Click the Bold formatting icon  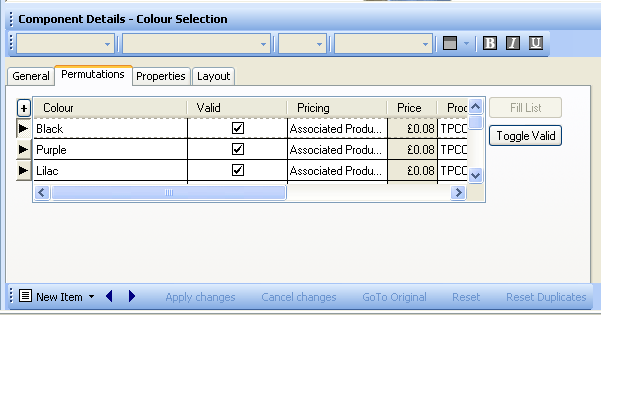pos(490,43)
